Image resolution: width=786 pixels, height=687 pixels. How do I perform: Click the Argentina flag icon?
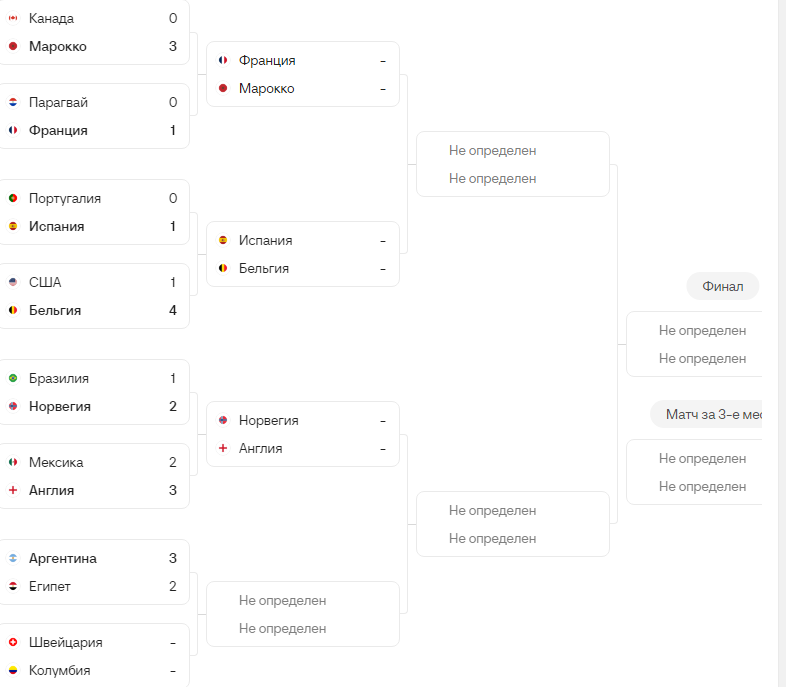pos(13,558)
